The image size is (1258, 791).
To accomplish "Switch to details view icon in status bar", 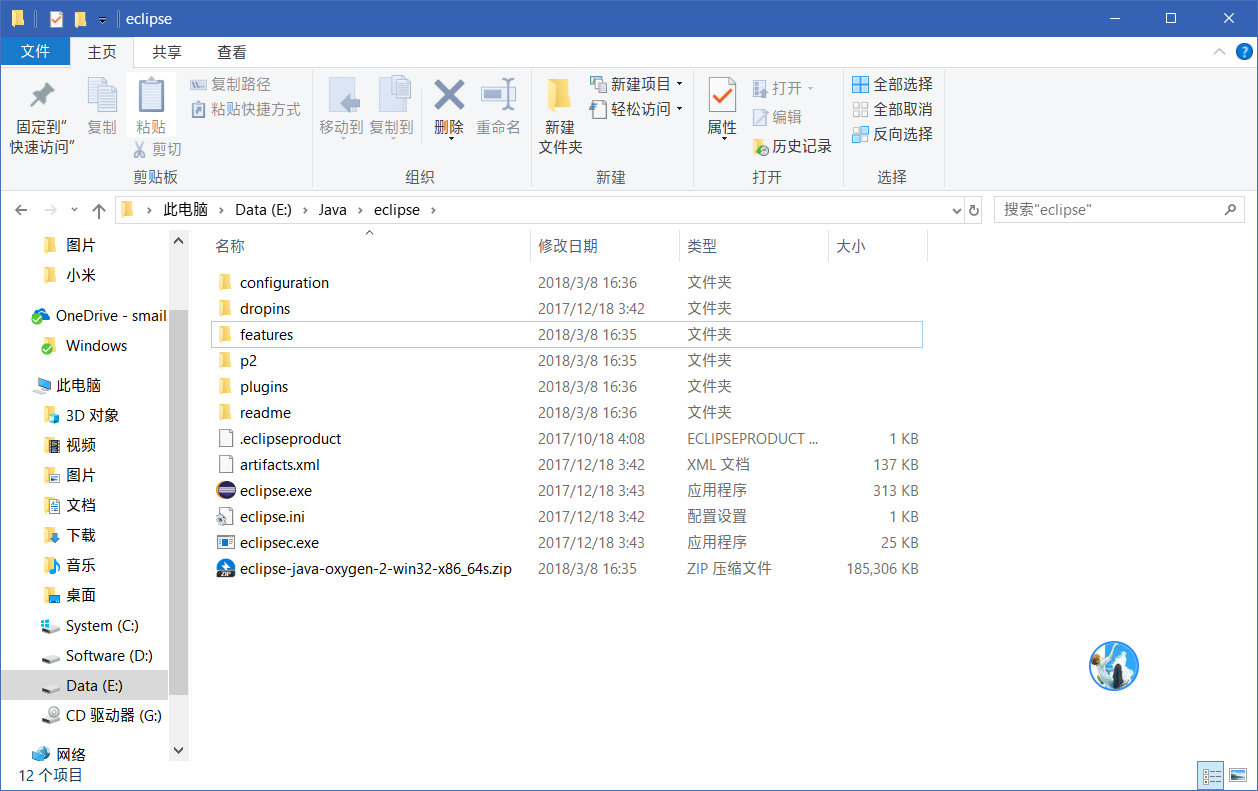I will (x=1212, y=776).
